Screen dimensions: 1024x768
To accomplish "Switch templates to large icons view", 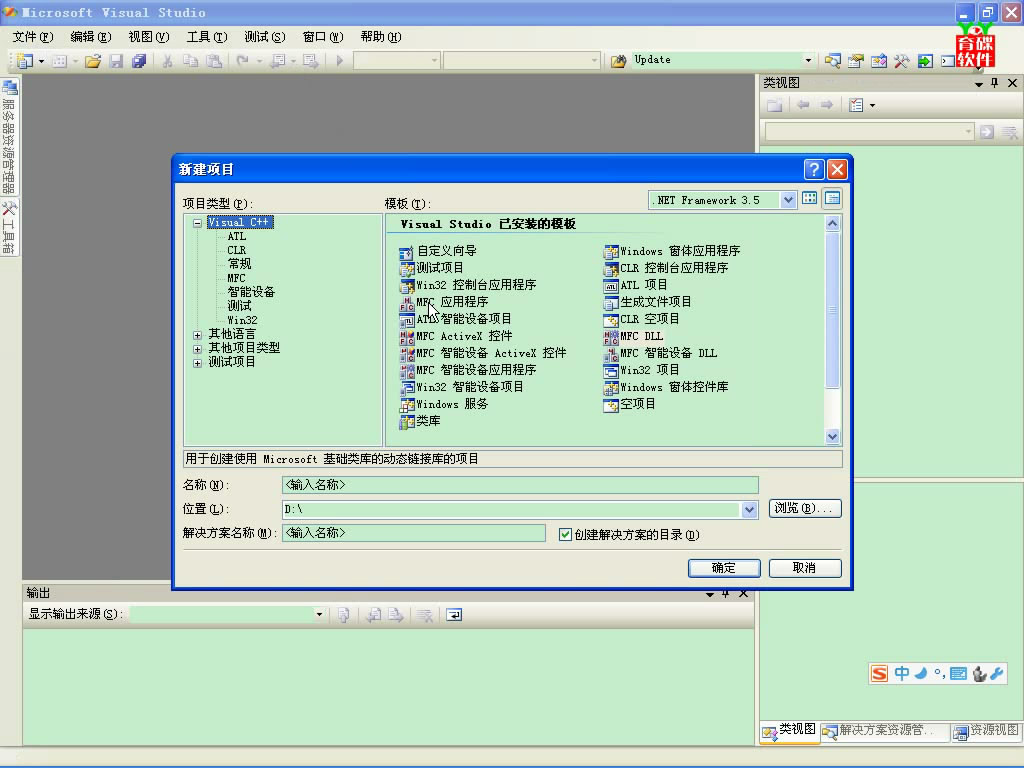I will (810, 199).
